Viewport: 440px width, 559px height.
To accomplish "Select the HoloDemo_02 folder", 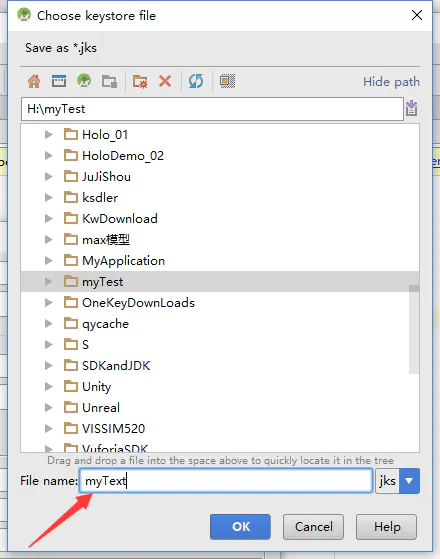I will [123, 156].
